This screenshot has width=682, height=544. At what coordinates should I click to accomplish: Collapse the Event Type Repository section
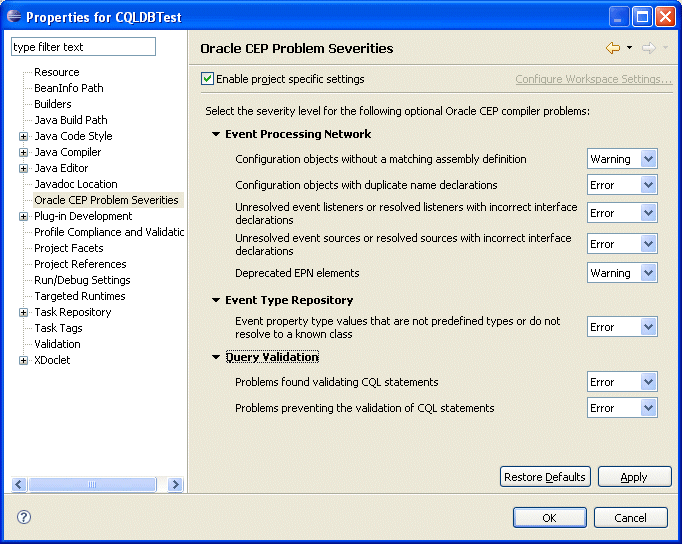(216, 300)
